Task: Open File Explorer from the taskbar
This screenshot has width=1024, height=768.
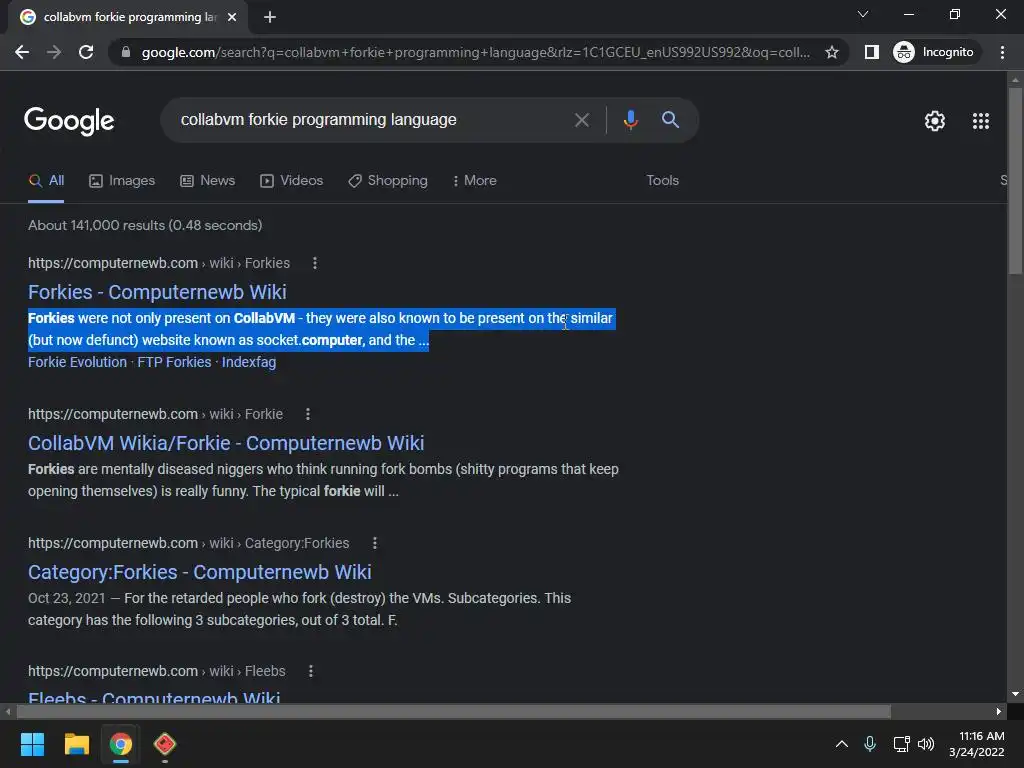Action: (x=76, y=744)
